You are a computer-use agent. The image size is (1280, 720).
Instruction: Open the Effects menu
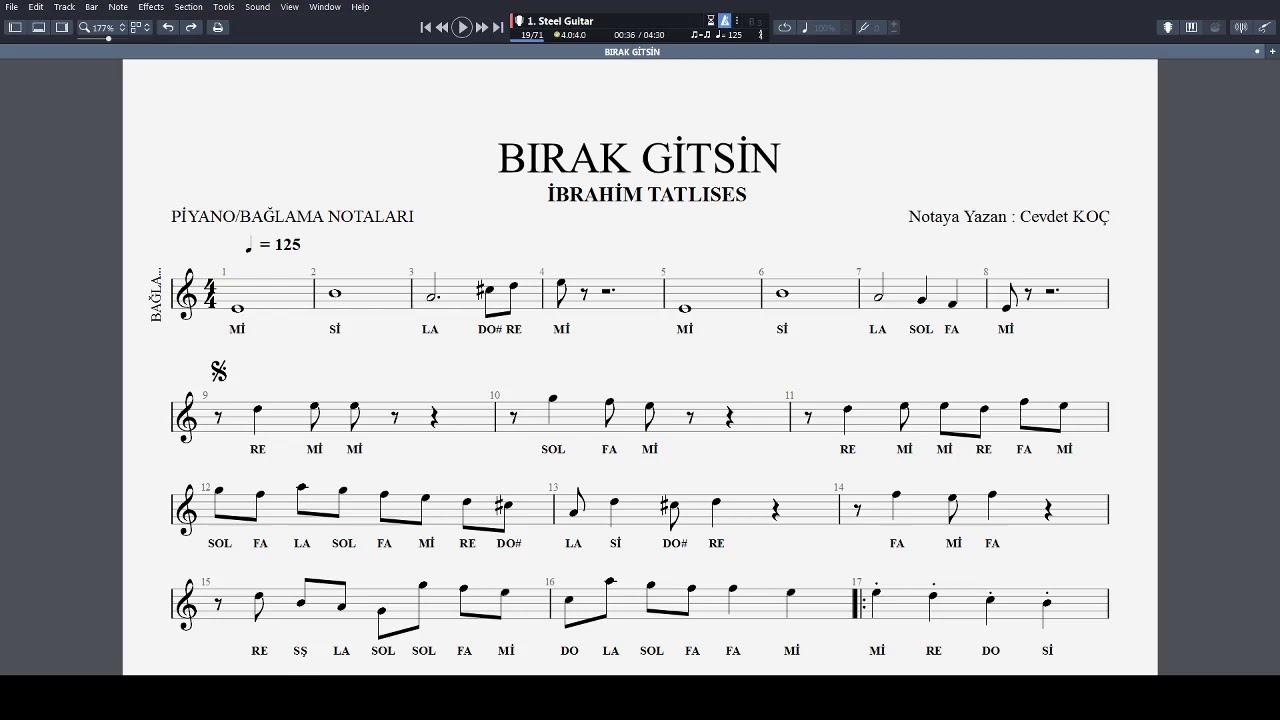point(151,7)
